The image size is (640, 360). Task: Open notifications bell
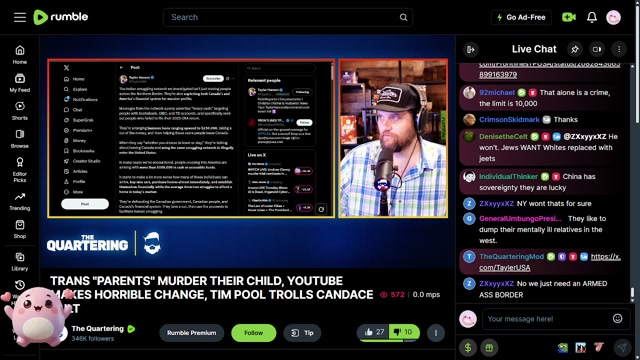pyautogui.click(x=592, y=17)
